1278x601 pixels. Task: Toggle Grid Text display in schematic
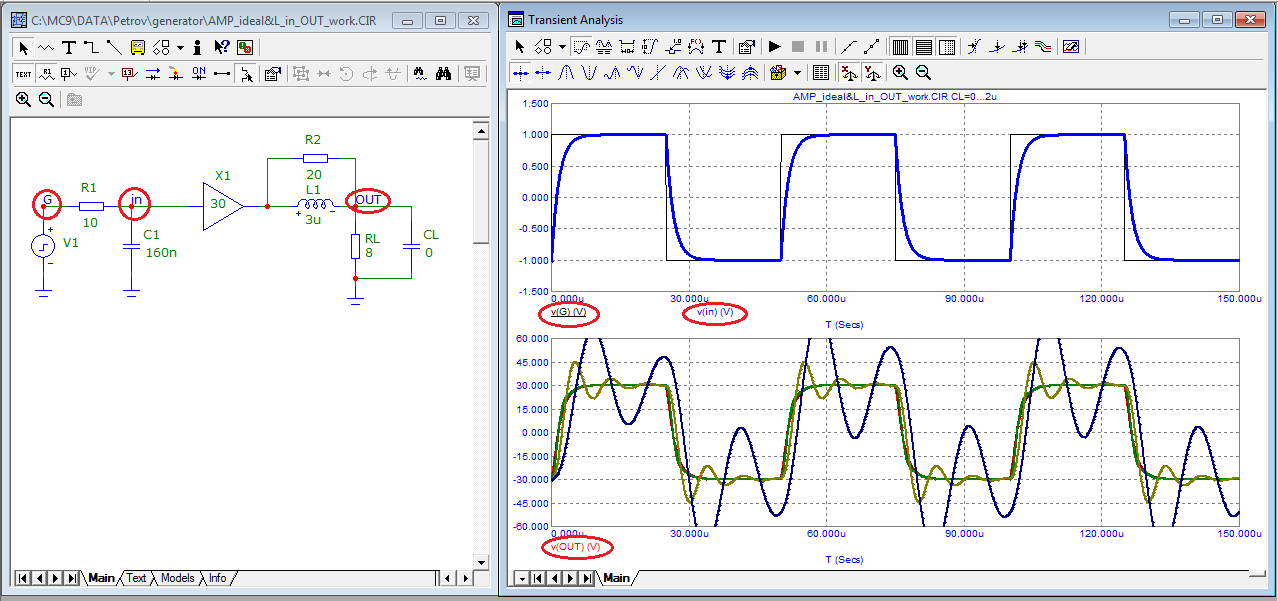pos(23,74)
